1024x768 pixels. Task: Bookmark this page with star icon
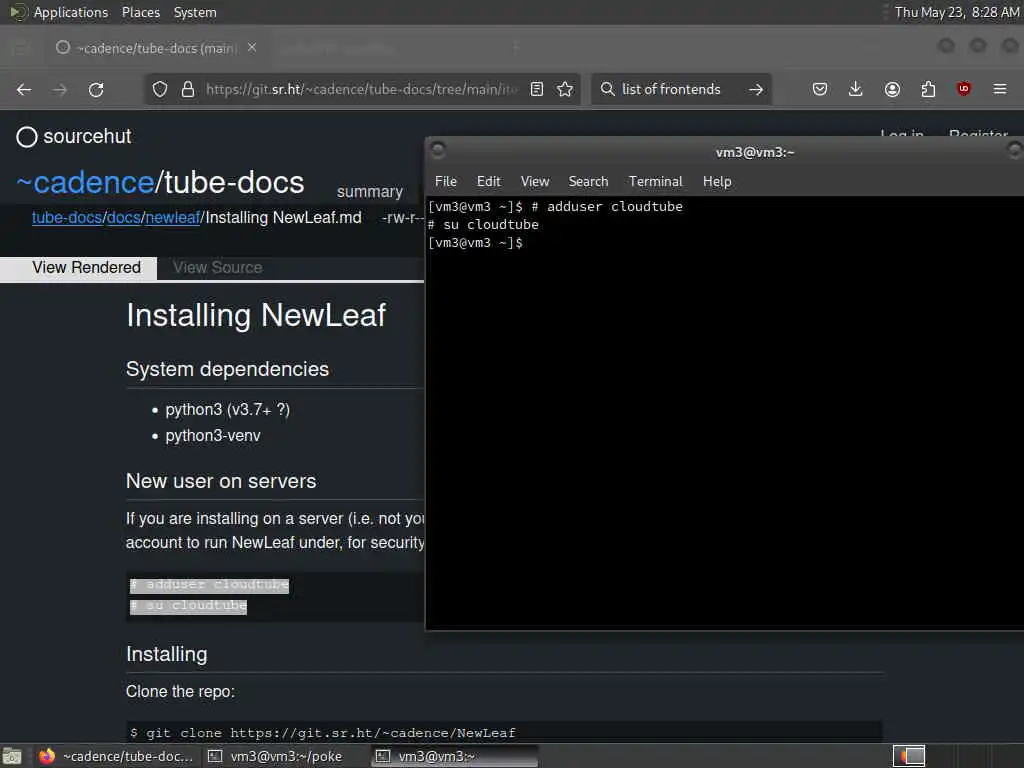tap(566, 89)
